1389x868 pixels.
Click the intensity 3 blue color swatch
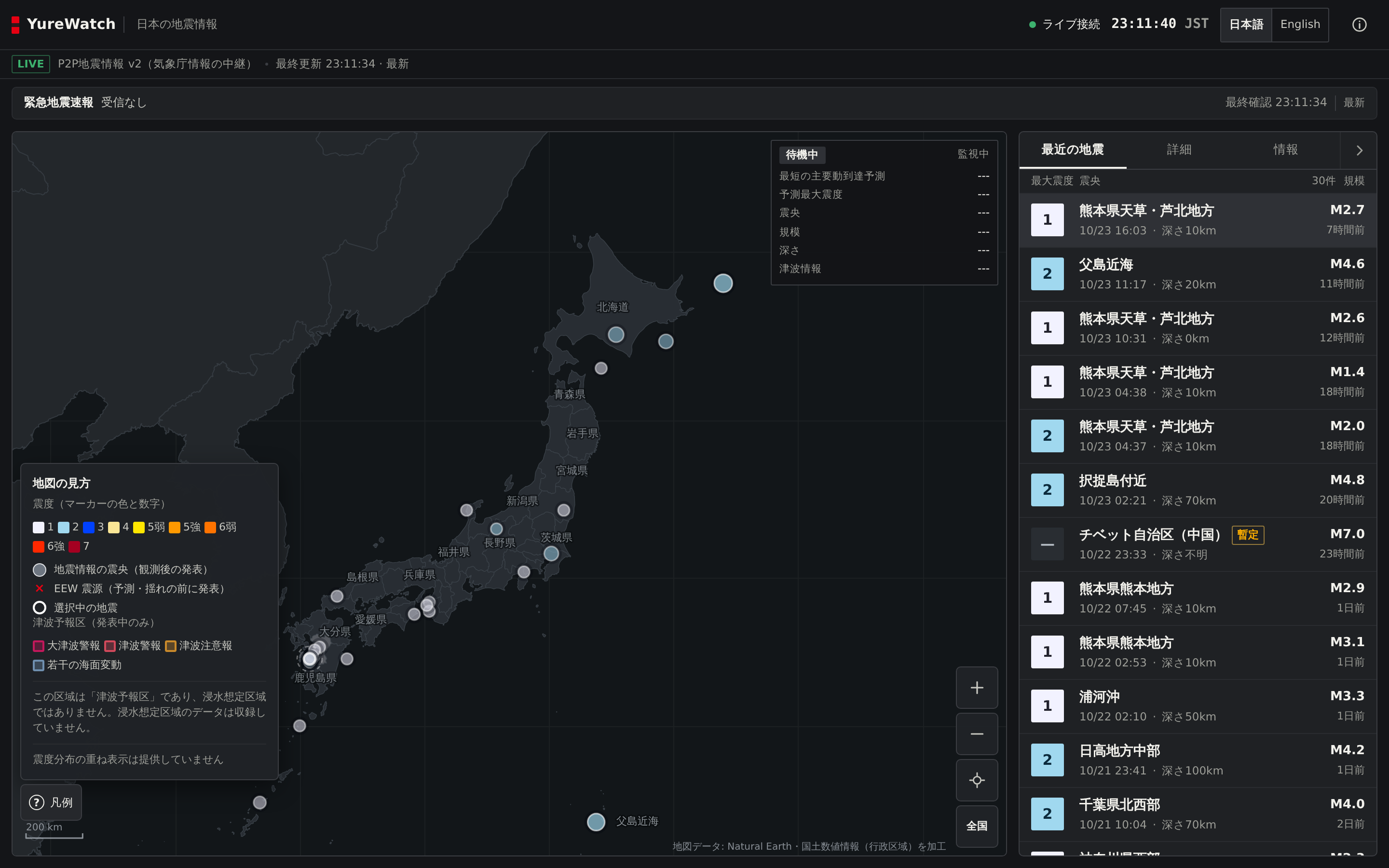coord(88,527)
